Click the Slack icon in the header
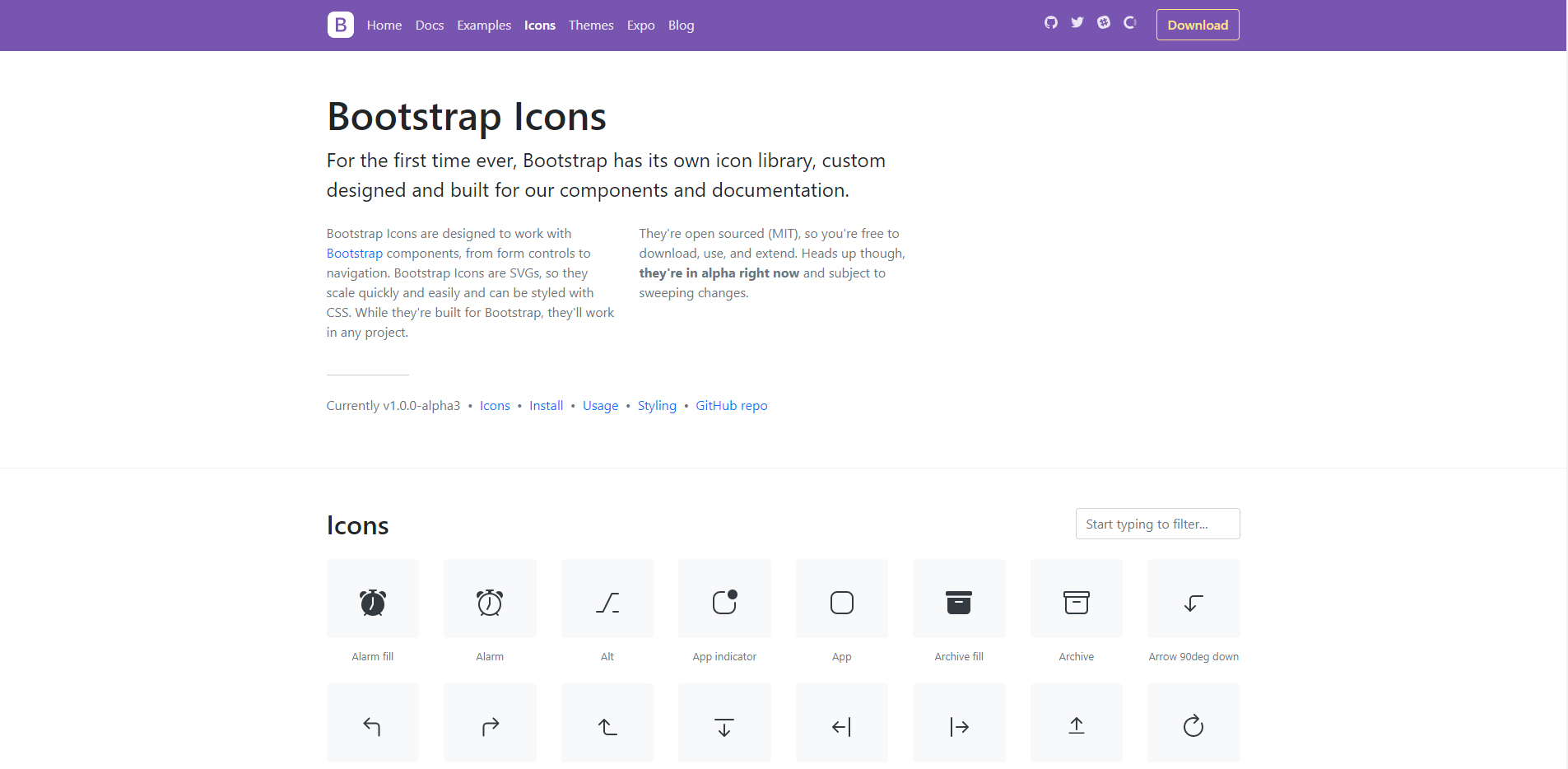Screen dimensions: 1568x769 tap(1104, 23)
